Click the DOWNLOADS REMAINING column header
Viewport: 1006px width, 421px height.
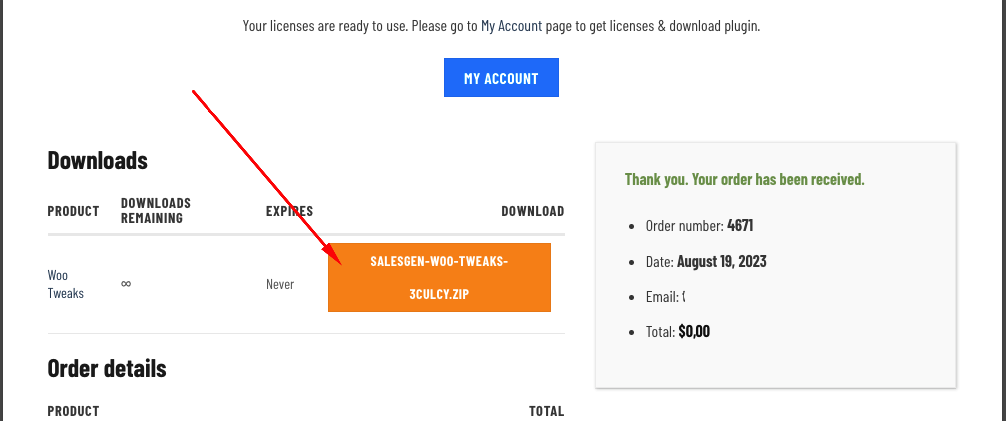pos(156,210)
